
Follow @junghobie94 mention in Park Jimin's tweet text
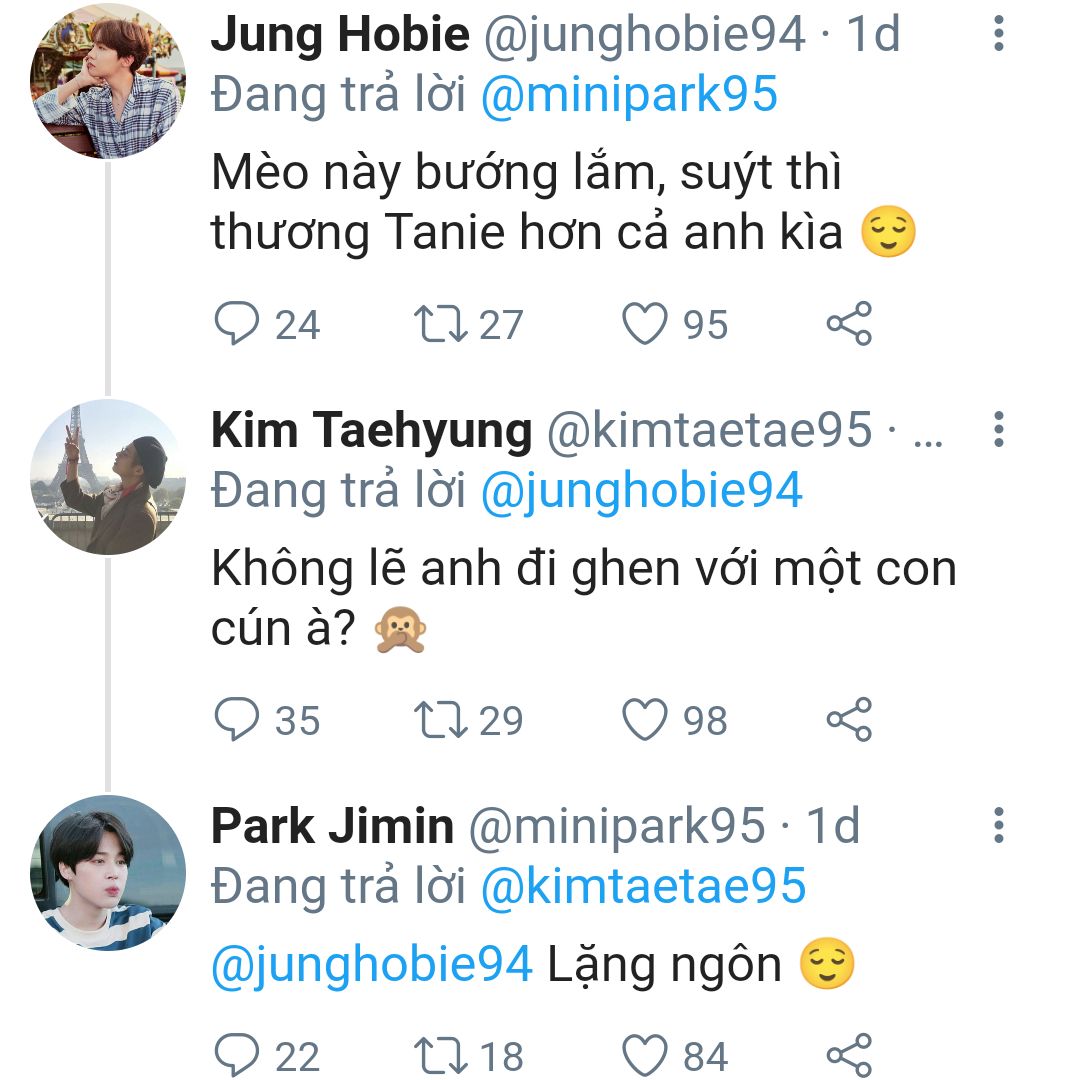[371, 965]
